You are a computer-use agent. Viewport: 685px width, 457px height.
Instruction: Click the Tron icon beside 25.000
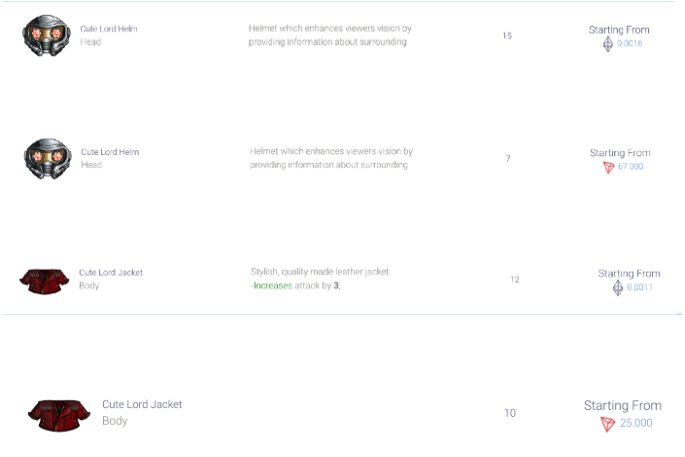(x=607, y=423)
